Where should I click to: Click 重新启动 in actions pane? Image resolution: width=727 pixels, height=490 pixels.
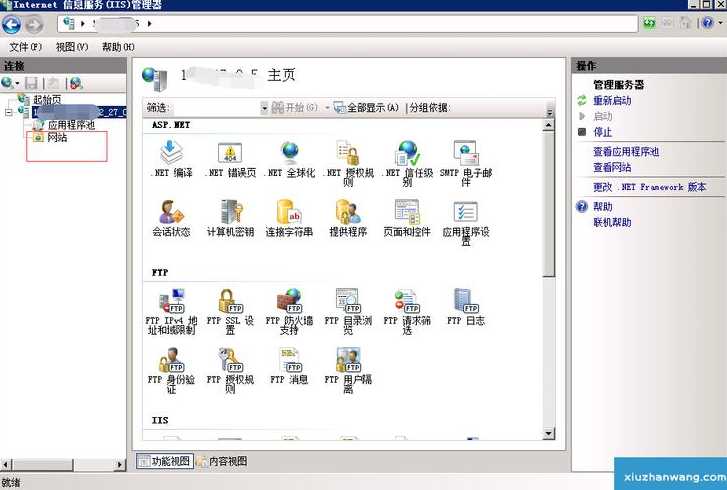coord(612,101)
